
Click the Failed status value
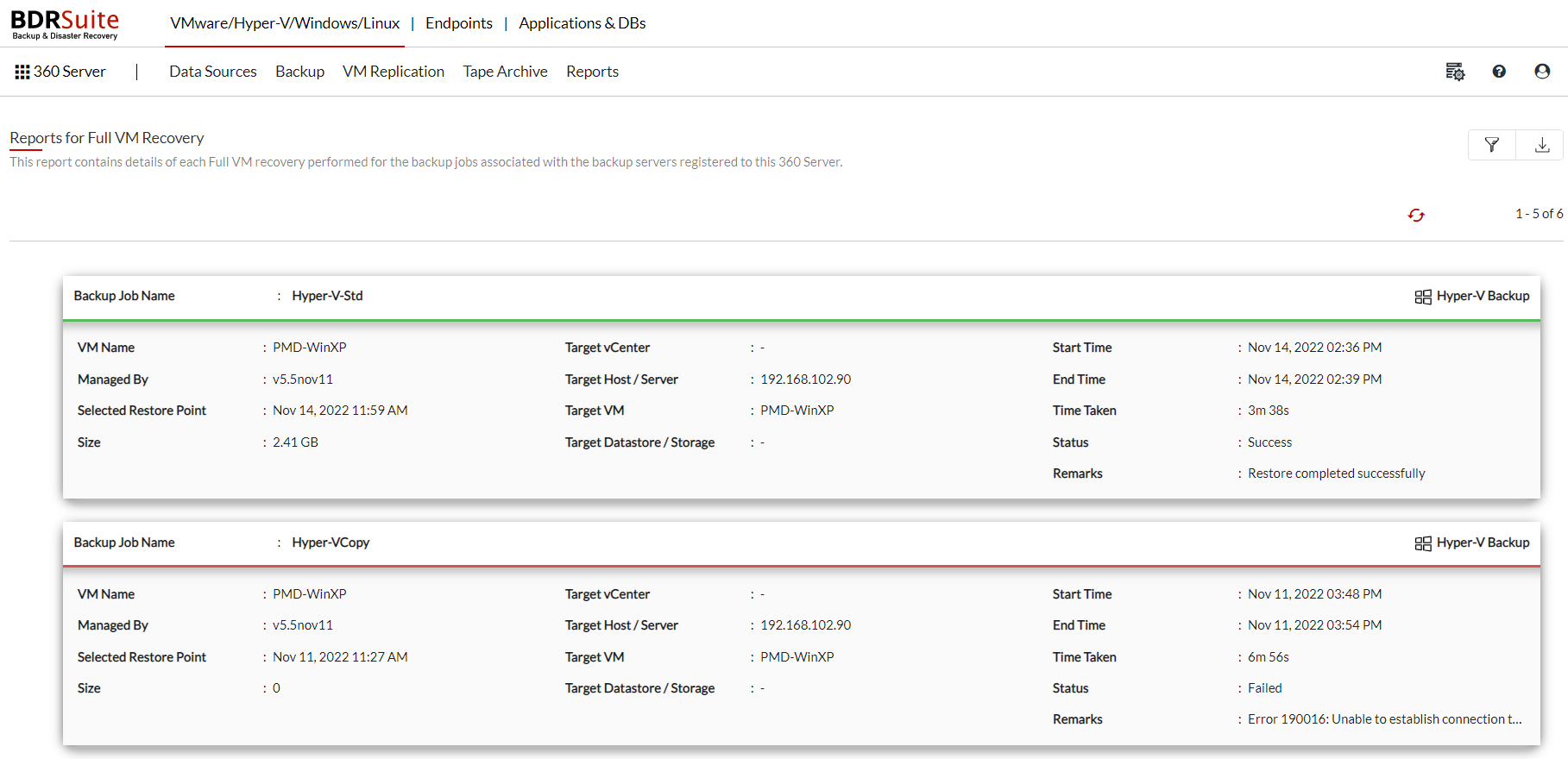pos(1265,688)
